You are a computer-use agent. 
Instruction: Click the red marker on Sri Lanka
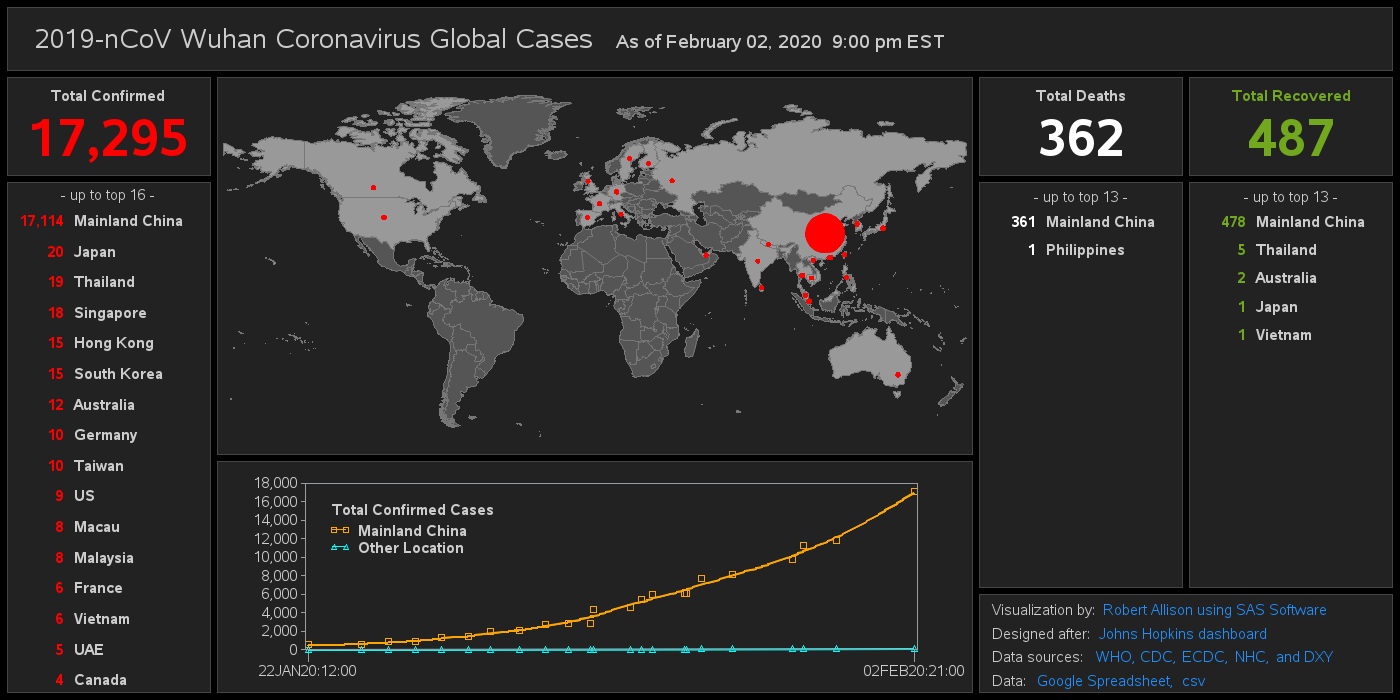761,288
